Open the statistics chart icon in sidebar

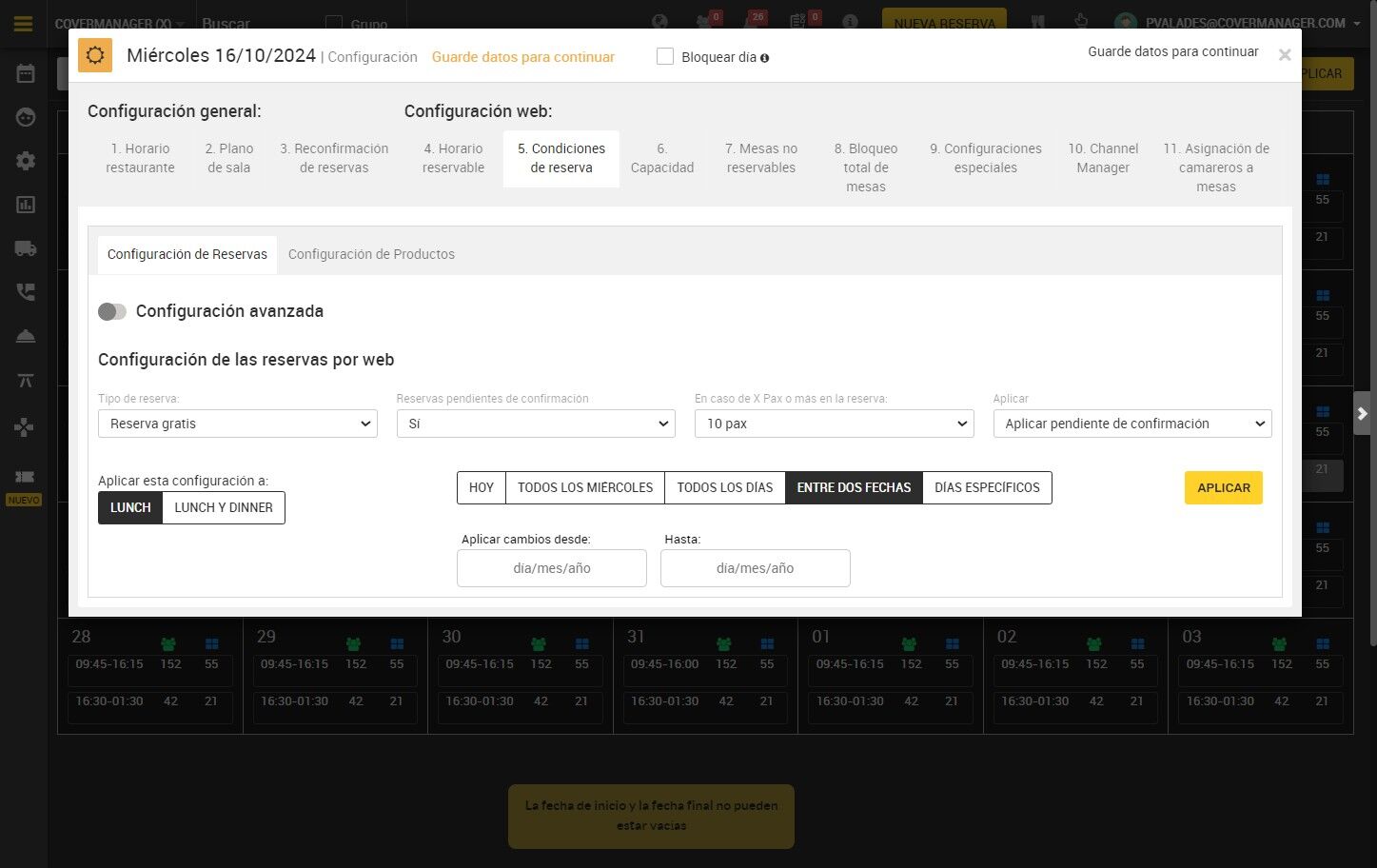pyautogui.click(x=26, y=205)
